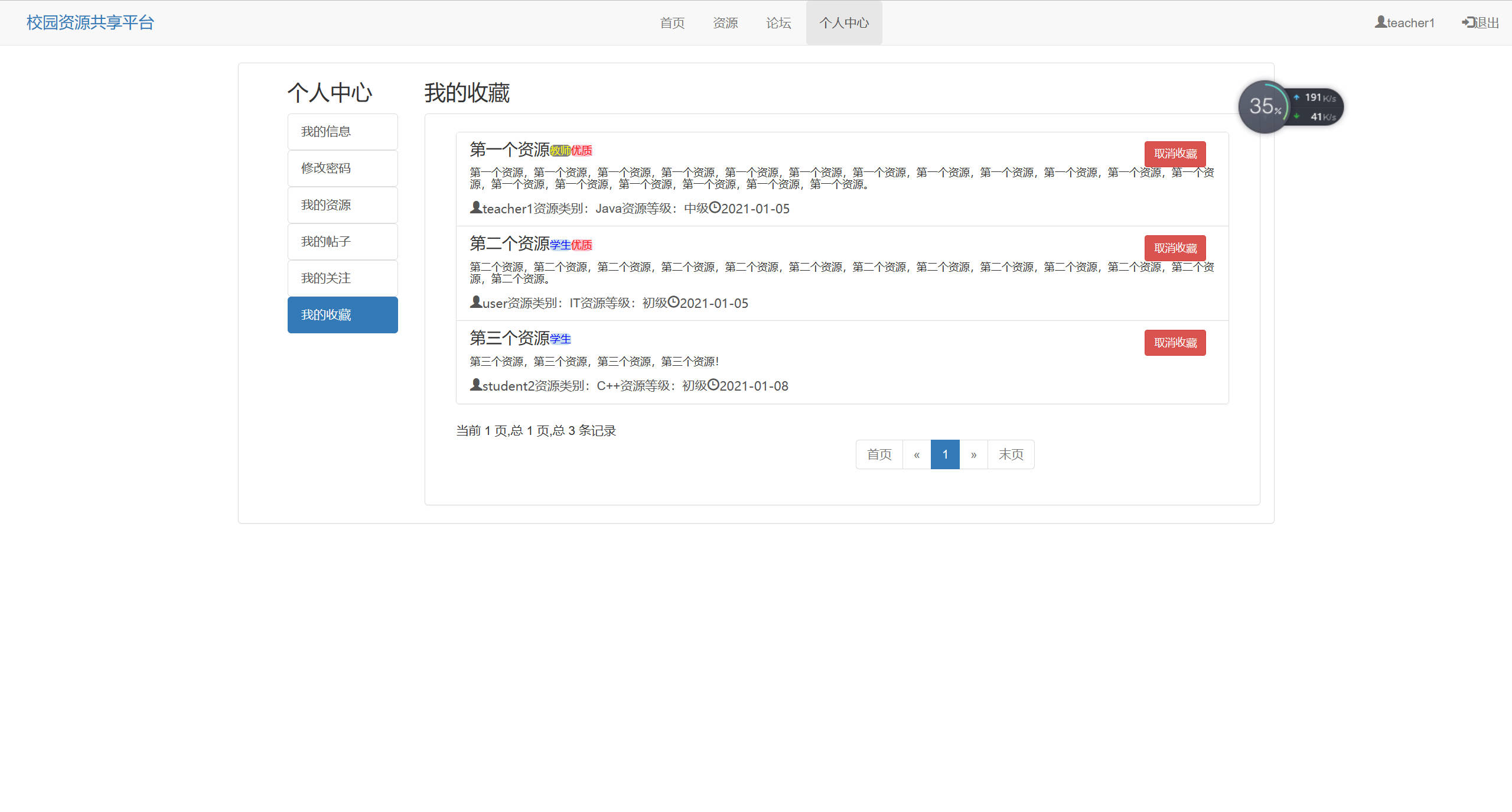Jump to the last page via 末页
The image size is (1512, 812).
(x=1011, y=454)
